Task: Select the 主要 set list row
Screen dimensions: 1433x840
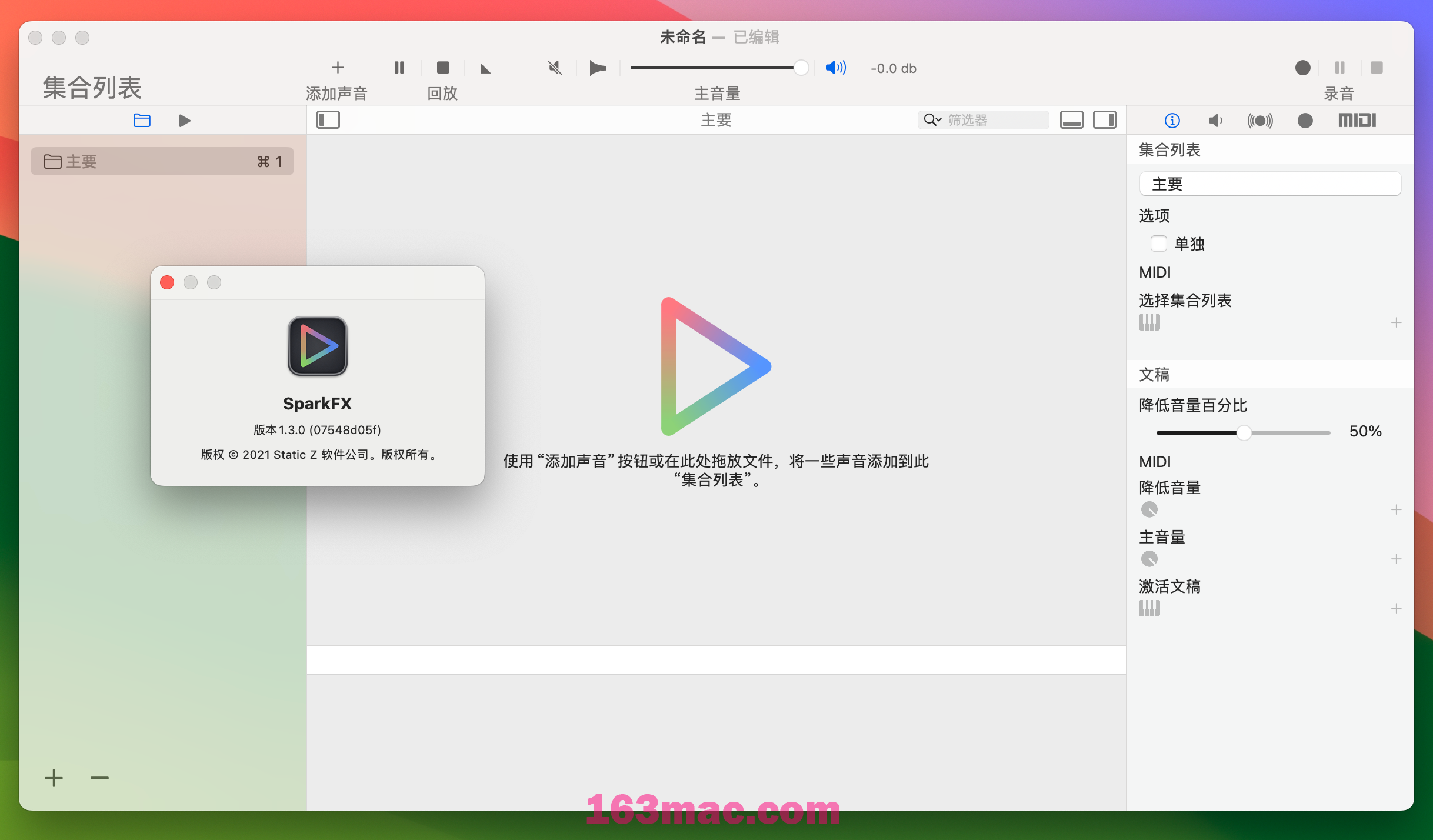Action: (162, 161)
